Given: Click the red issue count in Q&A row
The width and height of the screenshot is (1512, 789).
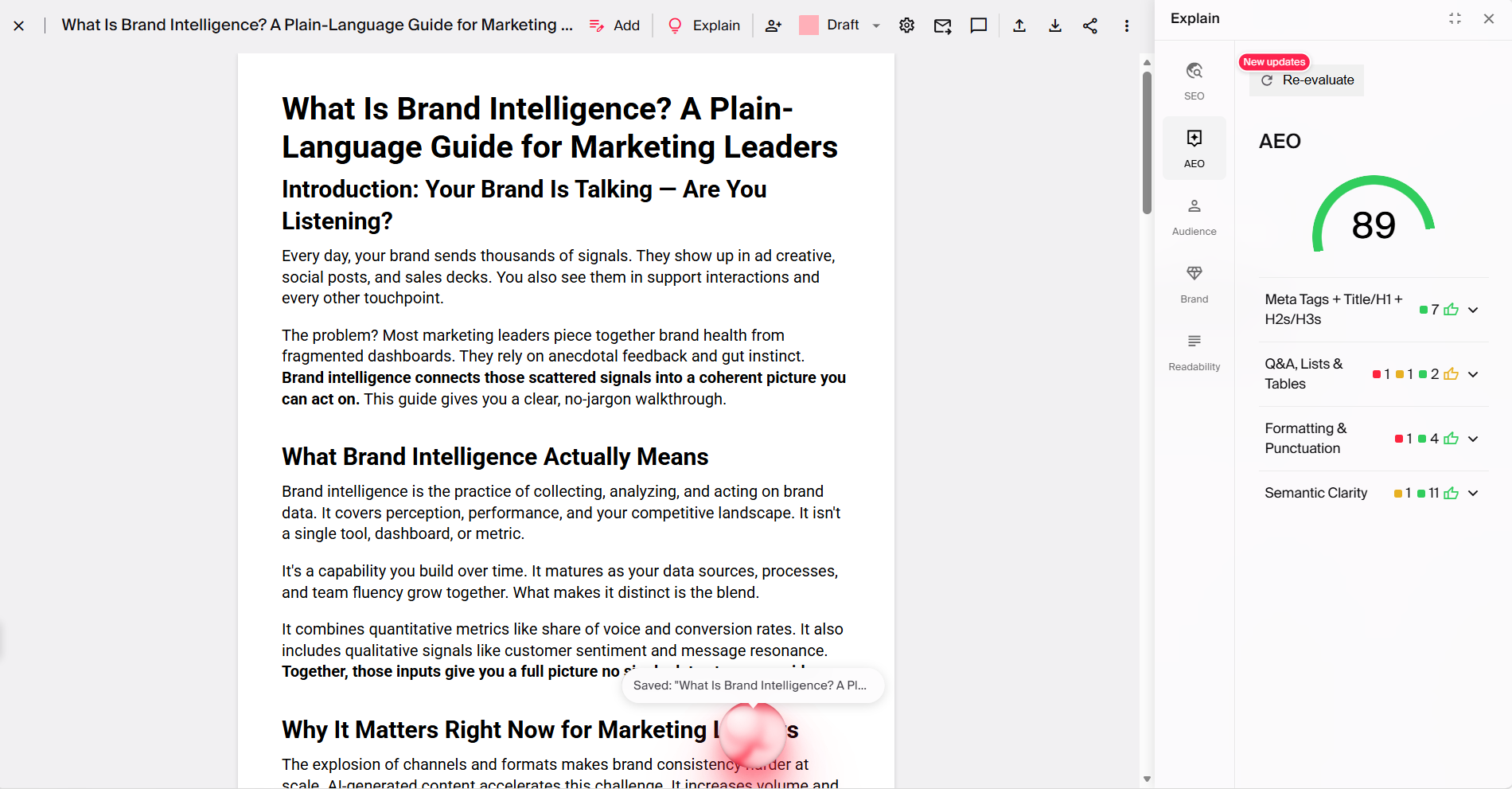Looking at the screenshot, I should [x=1381, y=374].
